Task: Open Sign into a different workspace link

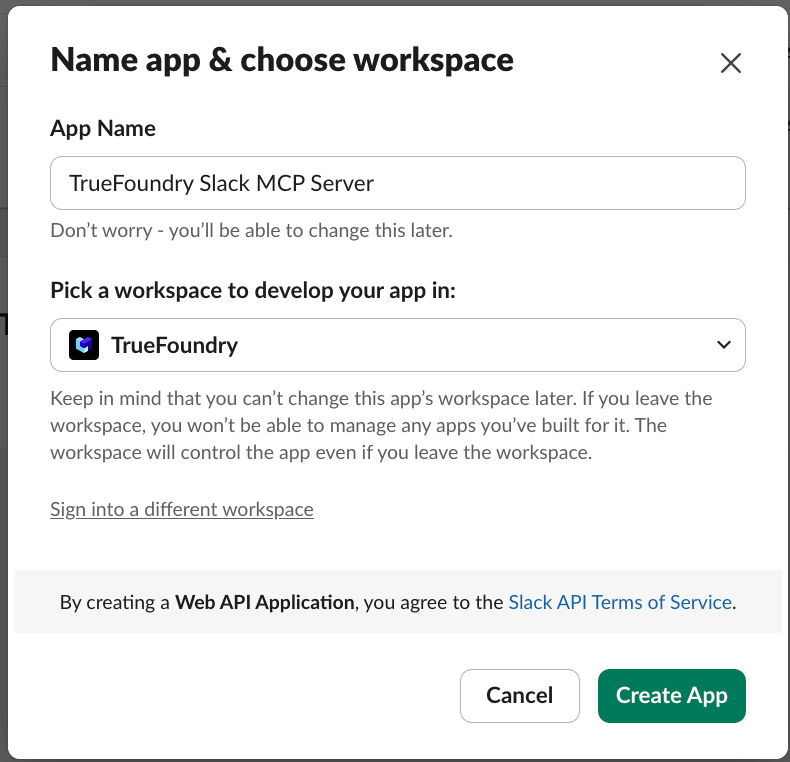Action: (x=182, y=510)
